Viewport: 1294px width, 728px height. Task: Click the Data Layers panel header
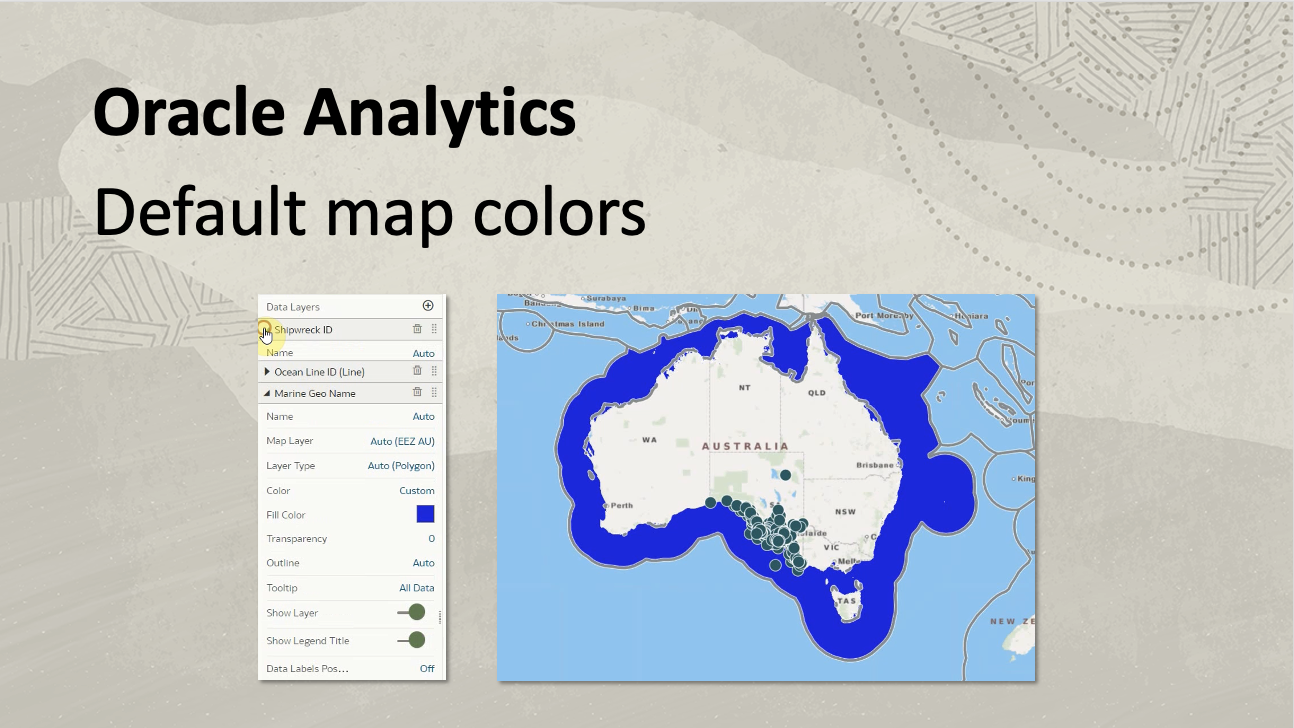coord(294,306)
